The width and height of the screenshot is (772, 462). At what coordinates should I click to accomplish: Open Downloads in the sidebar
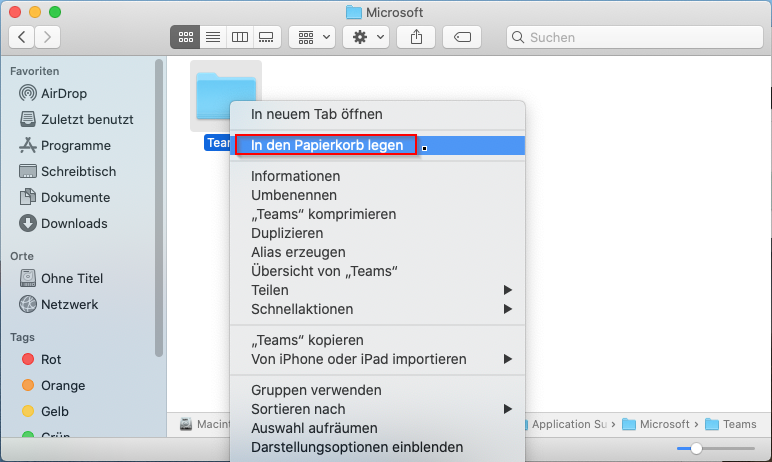(x=63, y=223)
